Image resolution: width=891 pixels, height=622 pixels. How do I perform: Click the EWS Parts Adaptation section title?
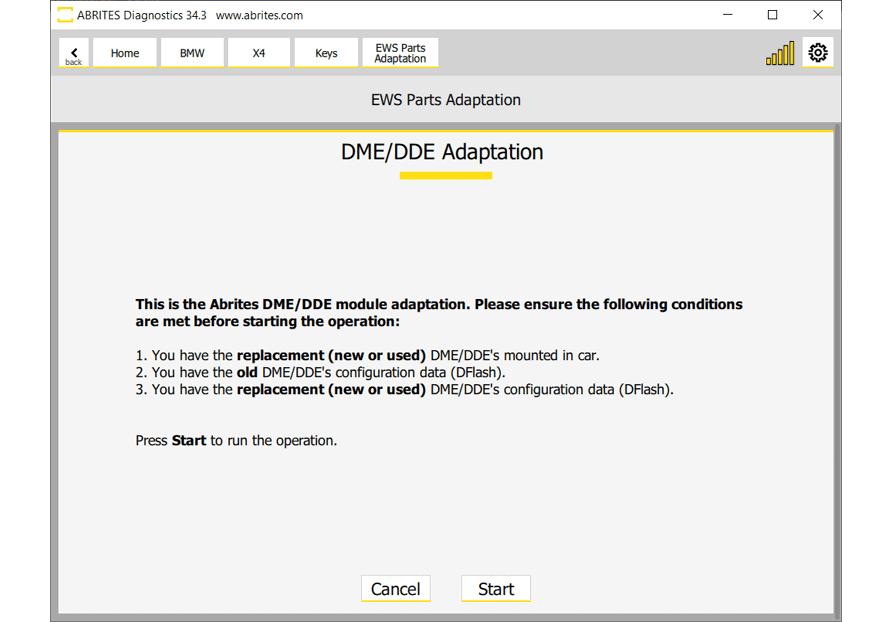pyautogui.click(x=445, y=100)
